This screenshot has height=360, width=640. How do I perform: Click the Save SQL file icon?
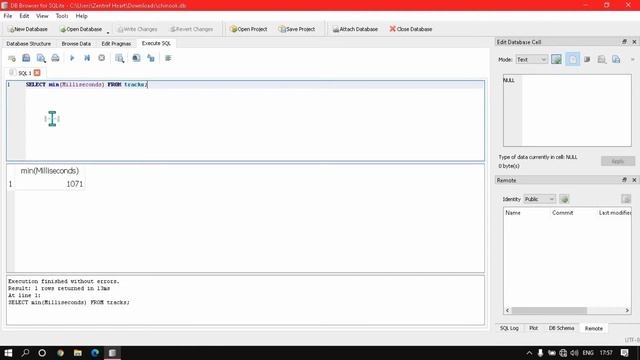pos(41,58)
